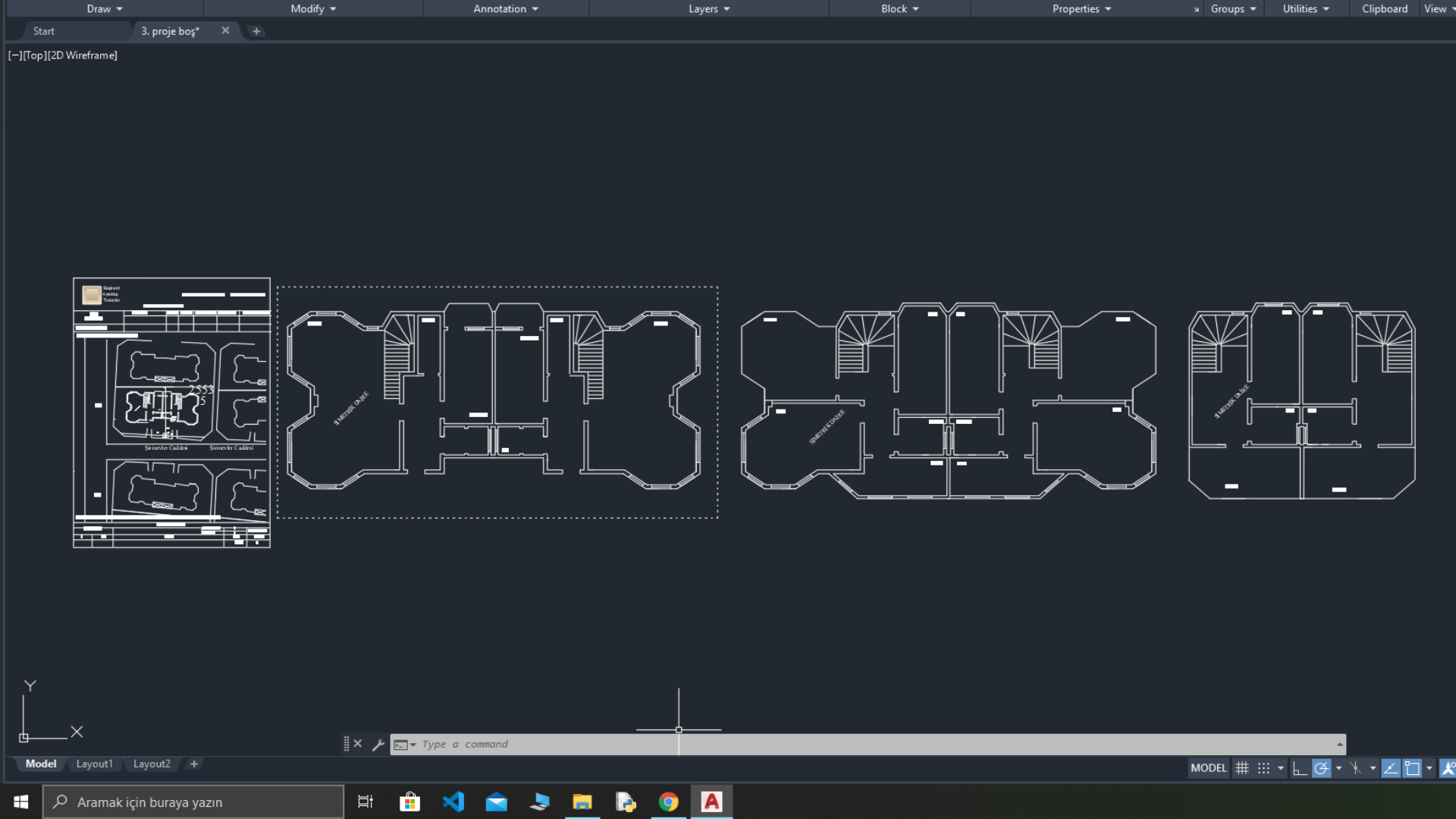The image size is (1456, 819).
Task: Expand the Annotation ribbon panel
Action: (506, 8)
